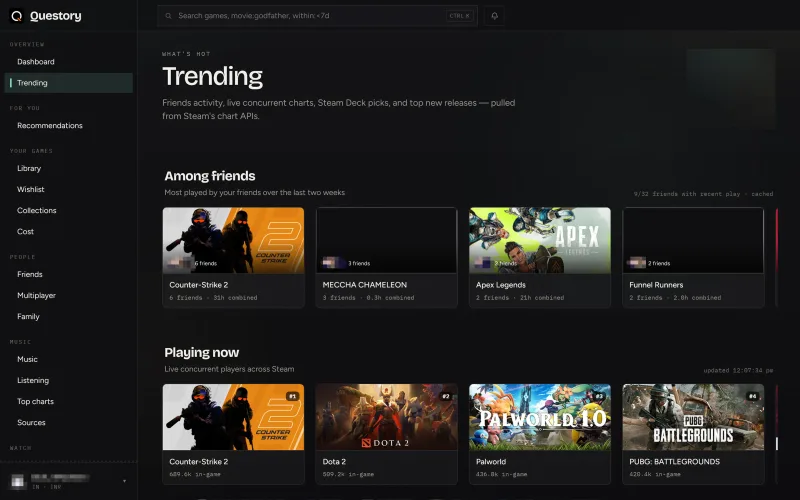The image size is (800, 500).
Task: Focus the search games input field
Action: pos(317,16)
